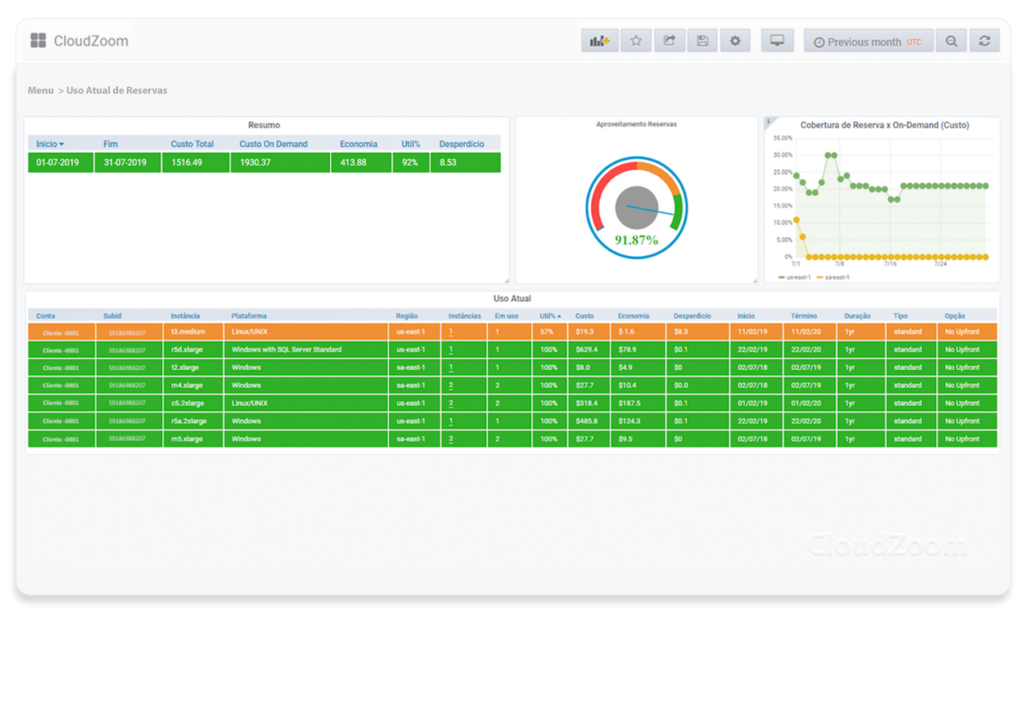Change sort order via the Útil% column arrow
Image resolution: width=1024 pixels, height=708 pixels.
coord(553,314)
